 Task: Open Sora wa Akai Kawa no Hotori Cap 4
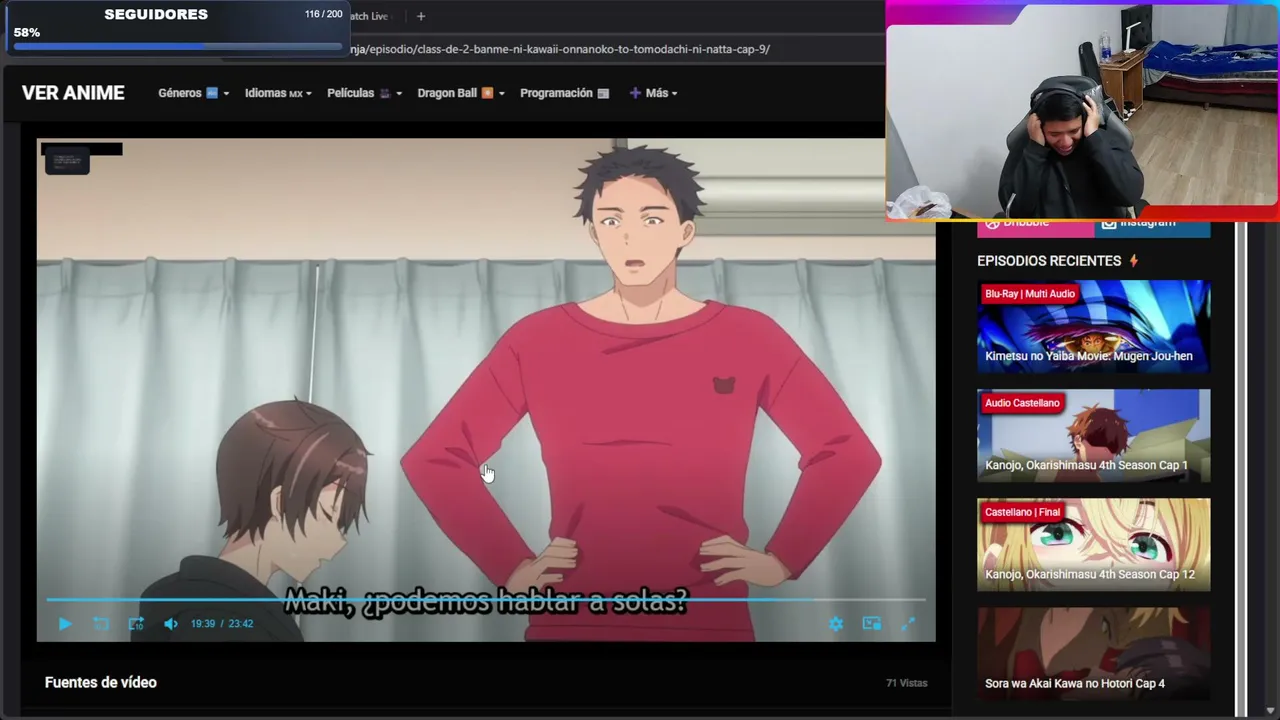coord(1093,653)
